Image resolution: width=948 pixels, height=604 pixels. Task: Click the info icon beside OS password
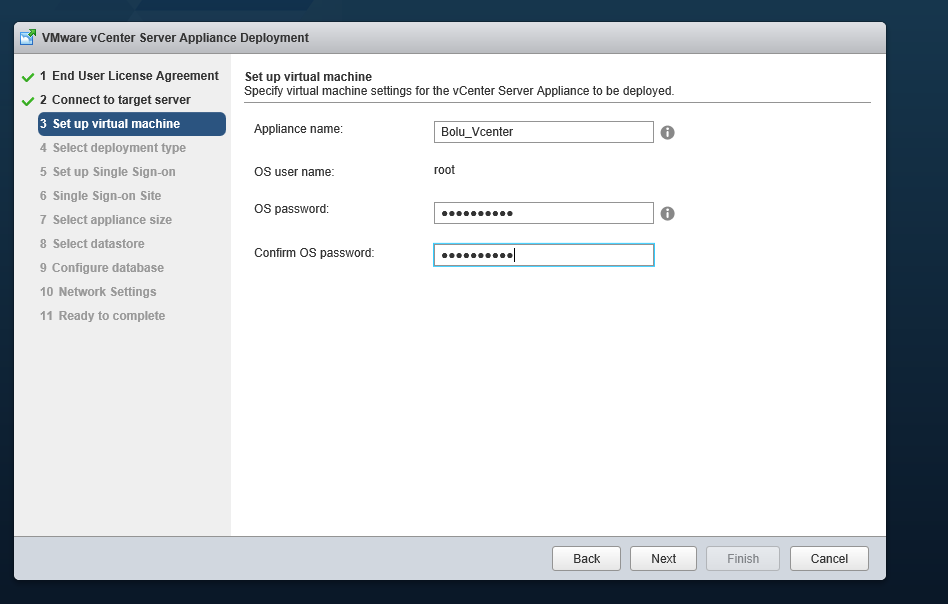pos(667,213)
